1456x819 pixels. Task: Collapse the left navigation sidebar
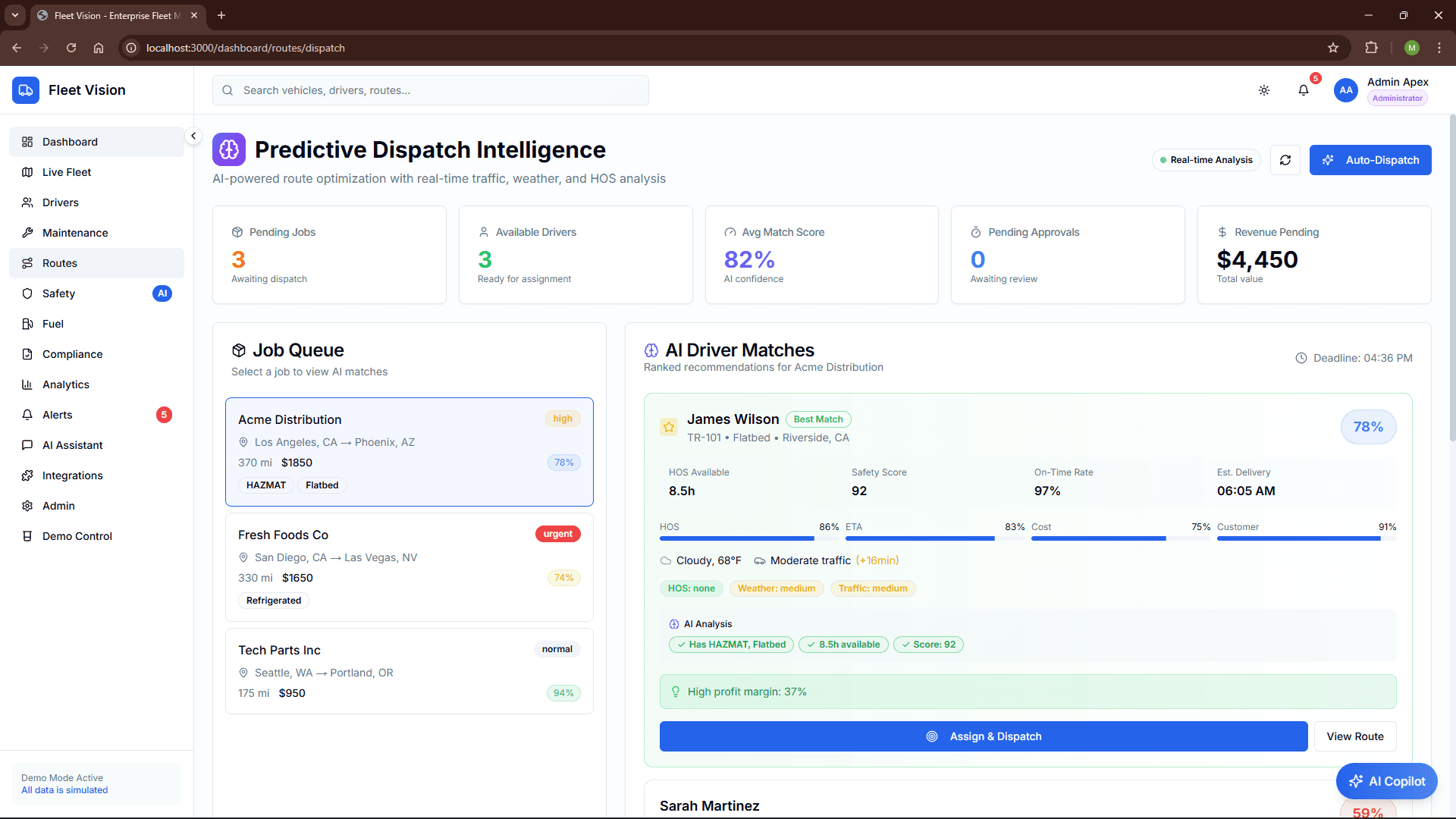[x=193, y=136]
